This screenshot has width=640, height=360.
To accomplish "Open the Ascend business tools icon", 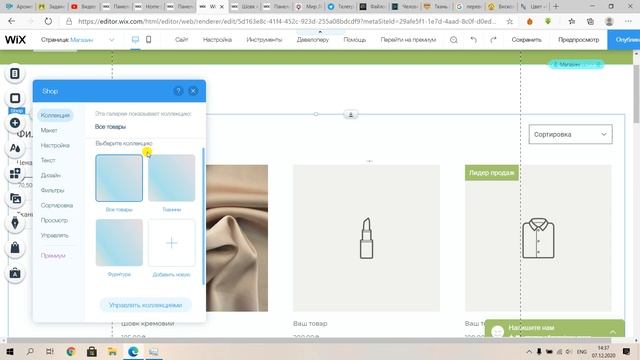I will [15, 273].
